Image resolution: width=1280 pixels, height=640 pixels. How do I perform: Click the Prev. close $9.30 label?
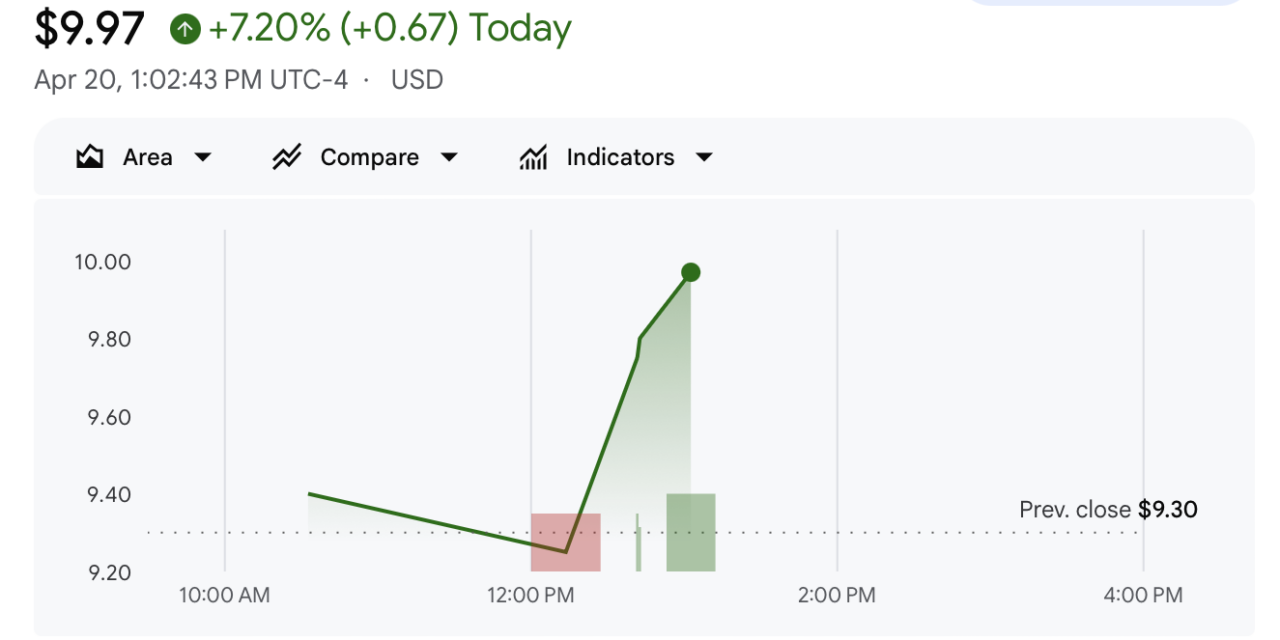coord(1108,510)
